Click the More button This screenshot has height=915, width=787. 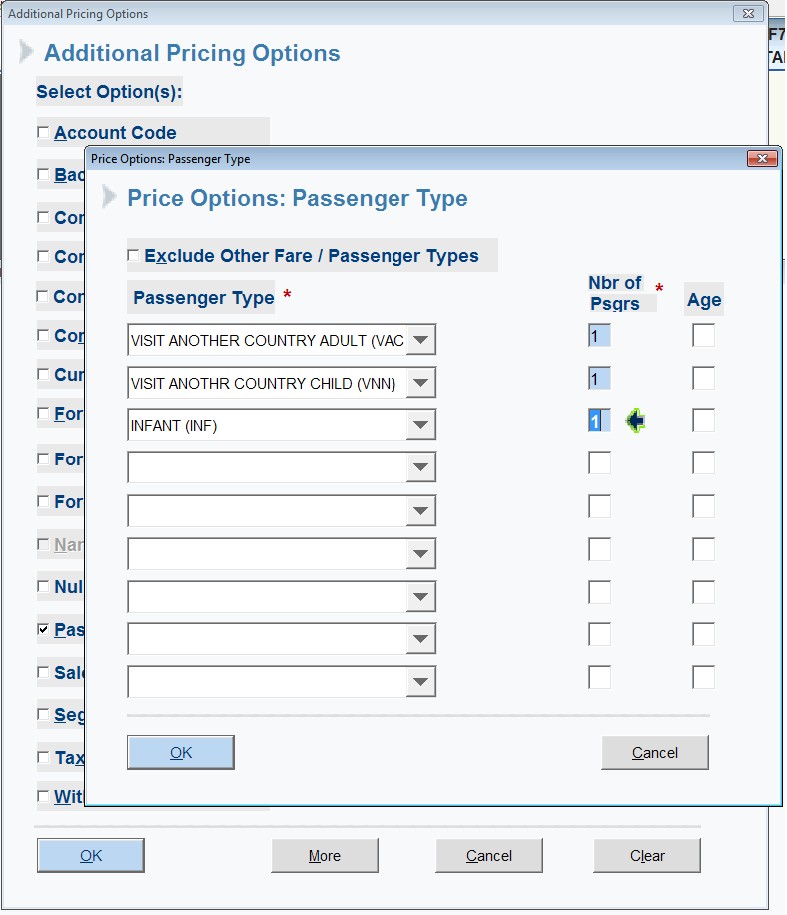[325, 855]
